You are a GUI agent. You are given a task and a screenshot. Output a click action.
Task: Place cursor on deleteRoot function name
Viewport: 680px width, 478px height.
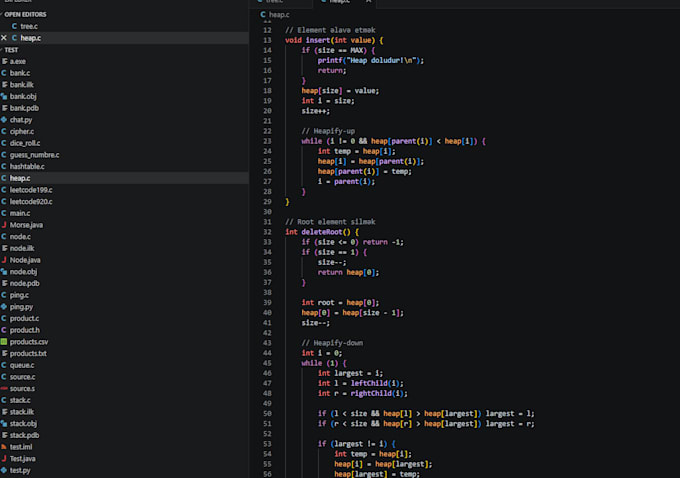[322, 232]
